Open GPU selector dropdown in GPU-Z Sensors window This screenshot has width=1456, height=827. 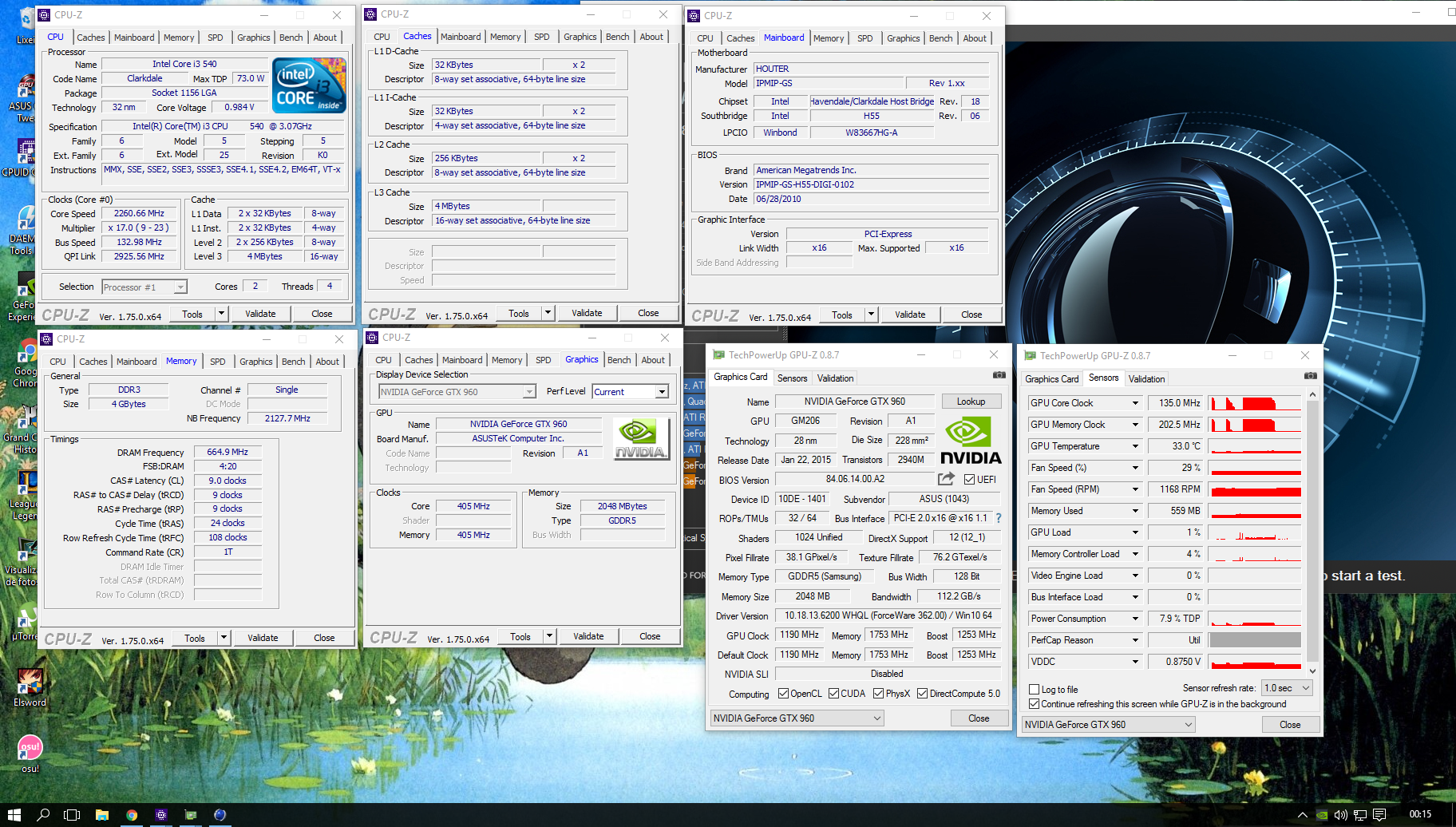[x=1109, y=725]
